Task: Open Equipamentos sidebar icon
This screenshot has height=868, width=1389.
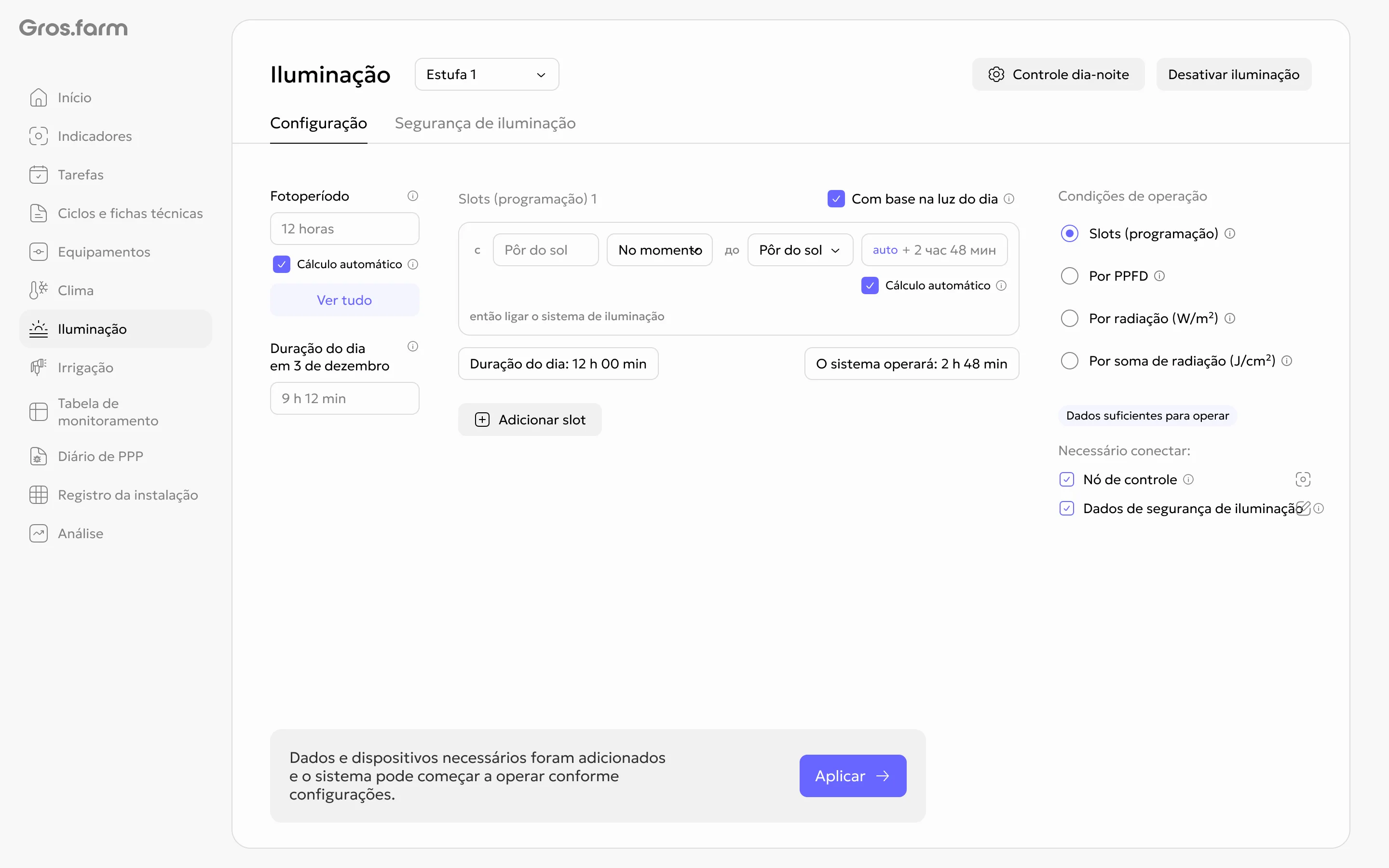Action: pyautogui.click(x=39, y=251)
